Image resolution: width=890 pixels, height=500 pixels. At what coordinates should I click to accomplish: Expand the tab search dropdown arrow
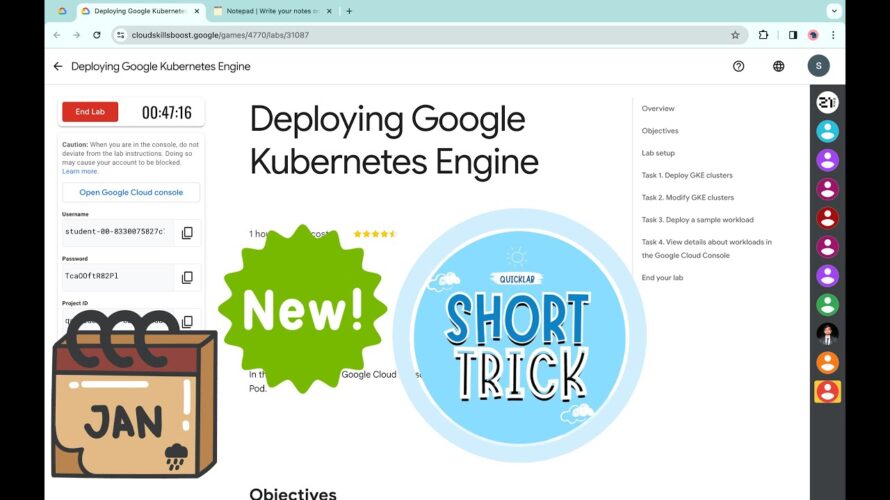[x=834, y=11]
